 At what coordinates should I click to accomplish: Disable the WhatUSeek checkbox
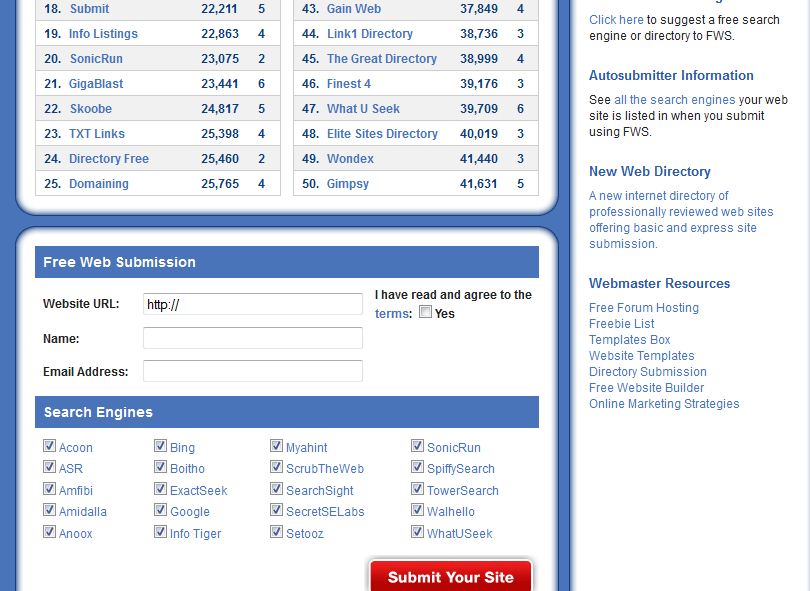417,532
